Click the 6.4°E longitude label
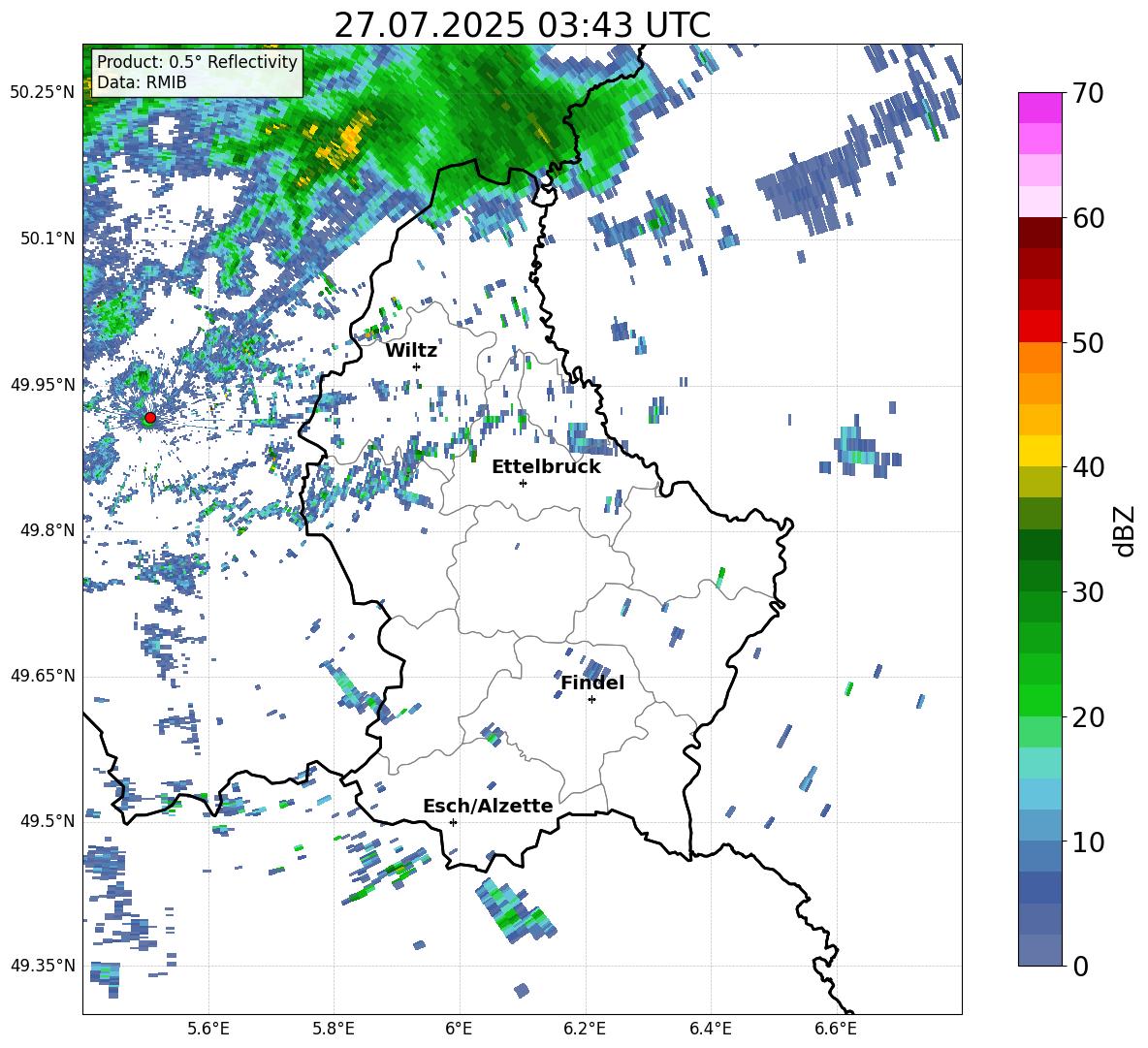Image resolution: width=1148 pixels, height=1048 pixels. coord(710,1029)
